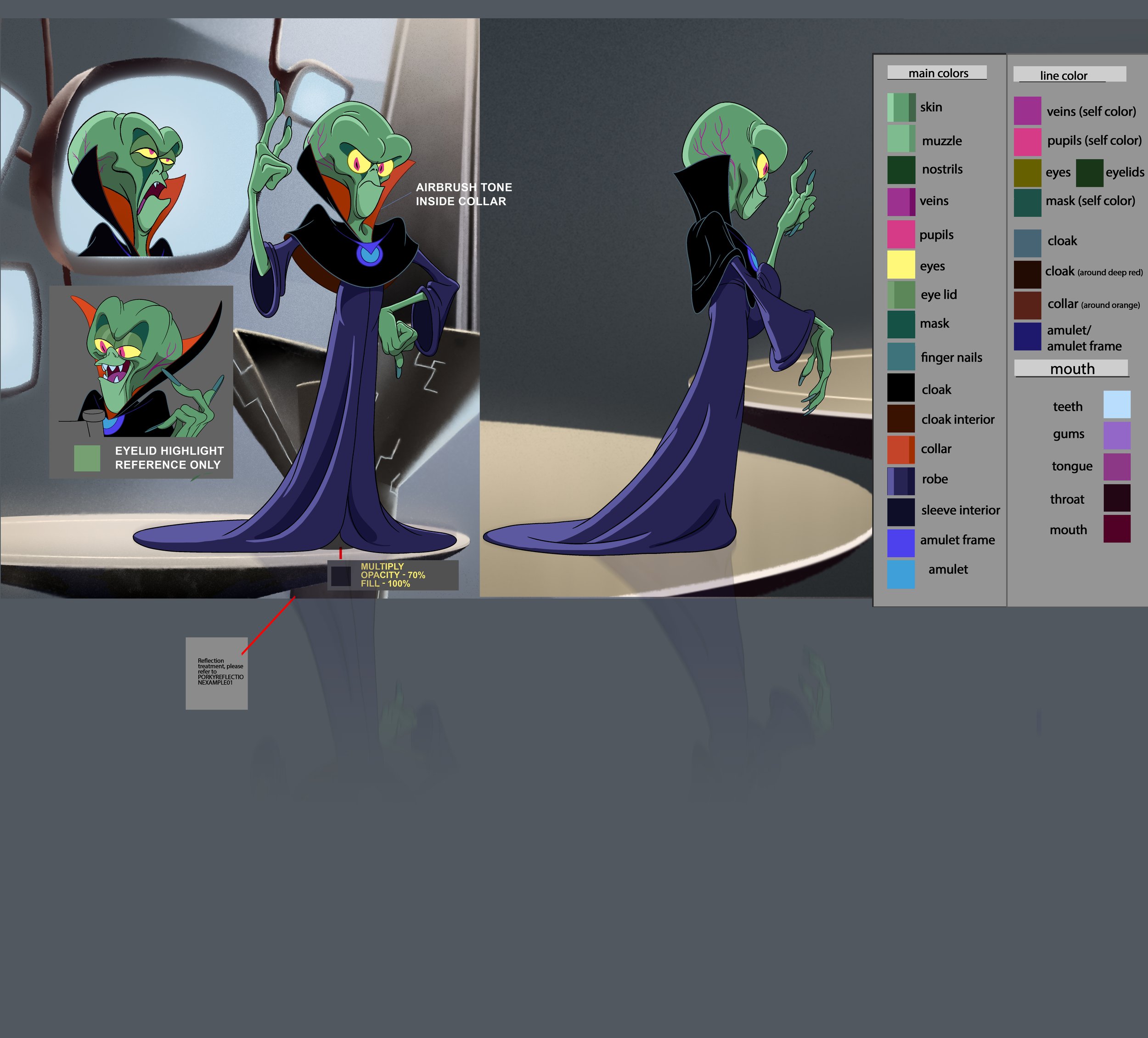Select the olive eyes line color swatch
This screenshot has width=1148, height=1038.
[x=1027, y=173]
